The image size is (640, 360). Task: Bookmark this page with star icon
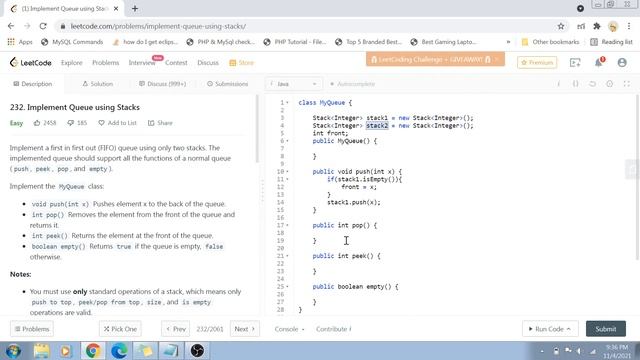[561, 26]
